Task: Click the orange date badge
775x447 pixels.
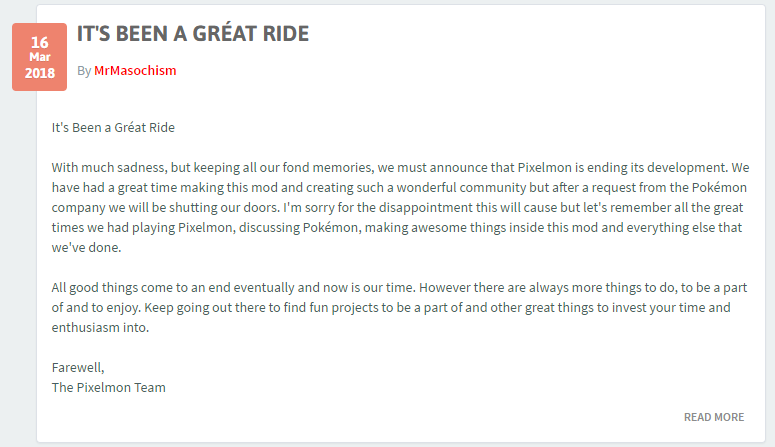Action: (x=40, y=57)
